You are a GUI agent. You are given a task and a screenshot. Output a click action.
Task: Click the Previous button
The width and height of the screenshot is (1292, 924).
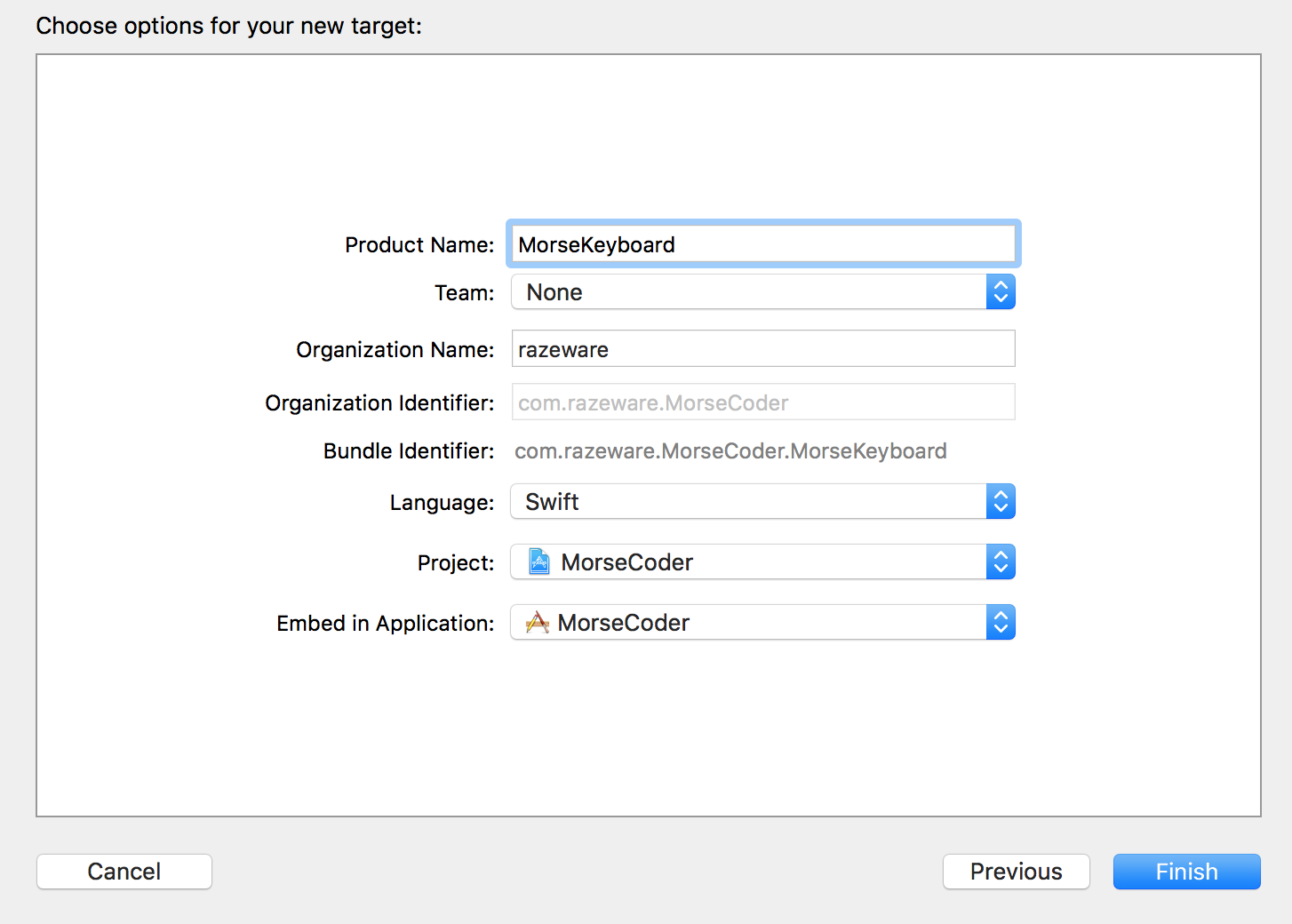(1016, 872)
